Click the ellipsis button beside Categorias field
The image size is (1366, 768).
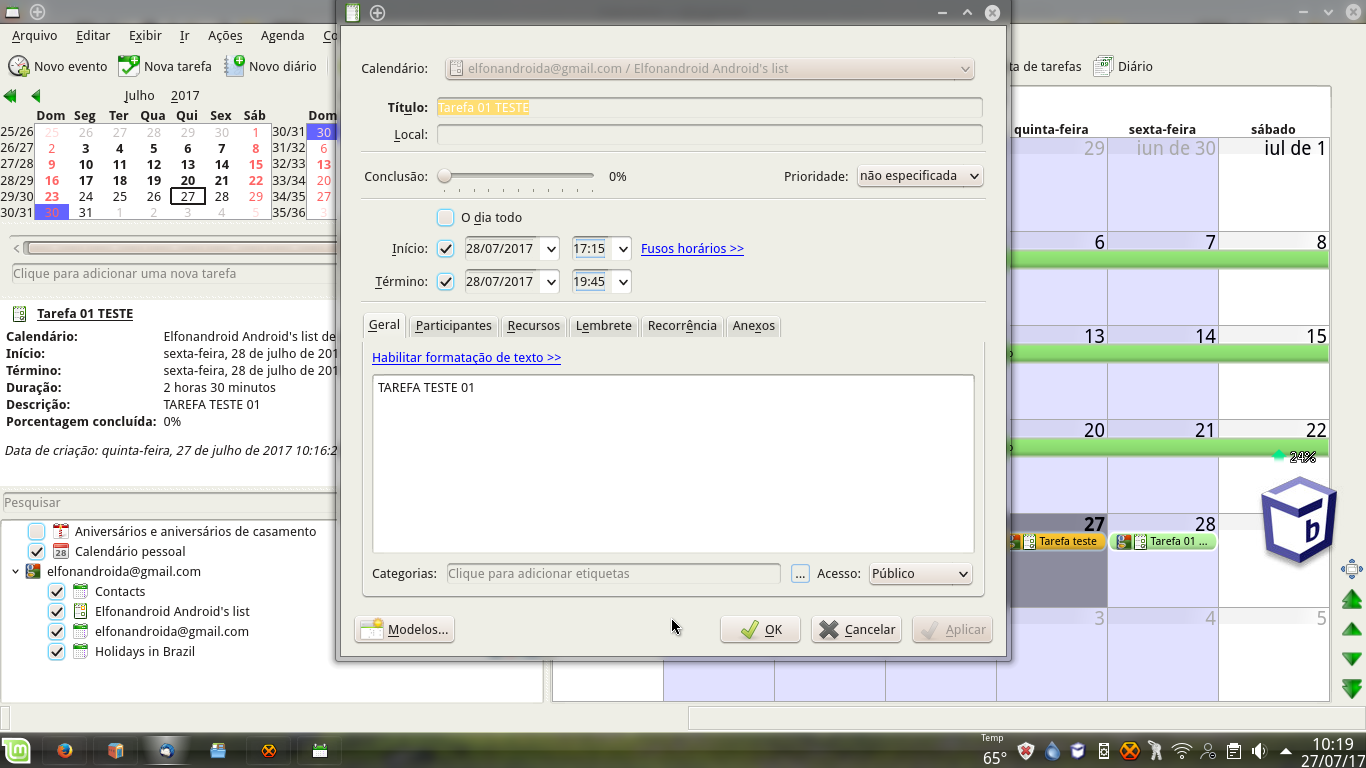pyautogui.click(x=800, y=574)
